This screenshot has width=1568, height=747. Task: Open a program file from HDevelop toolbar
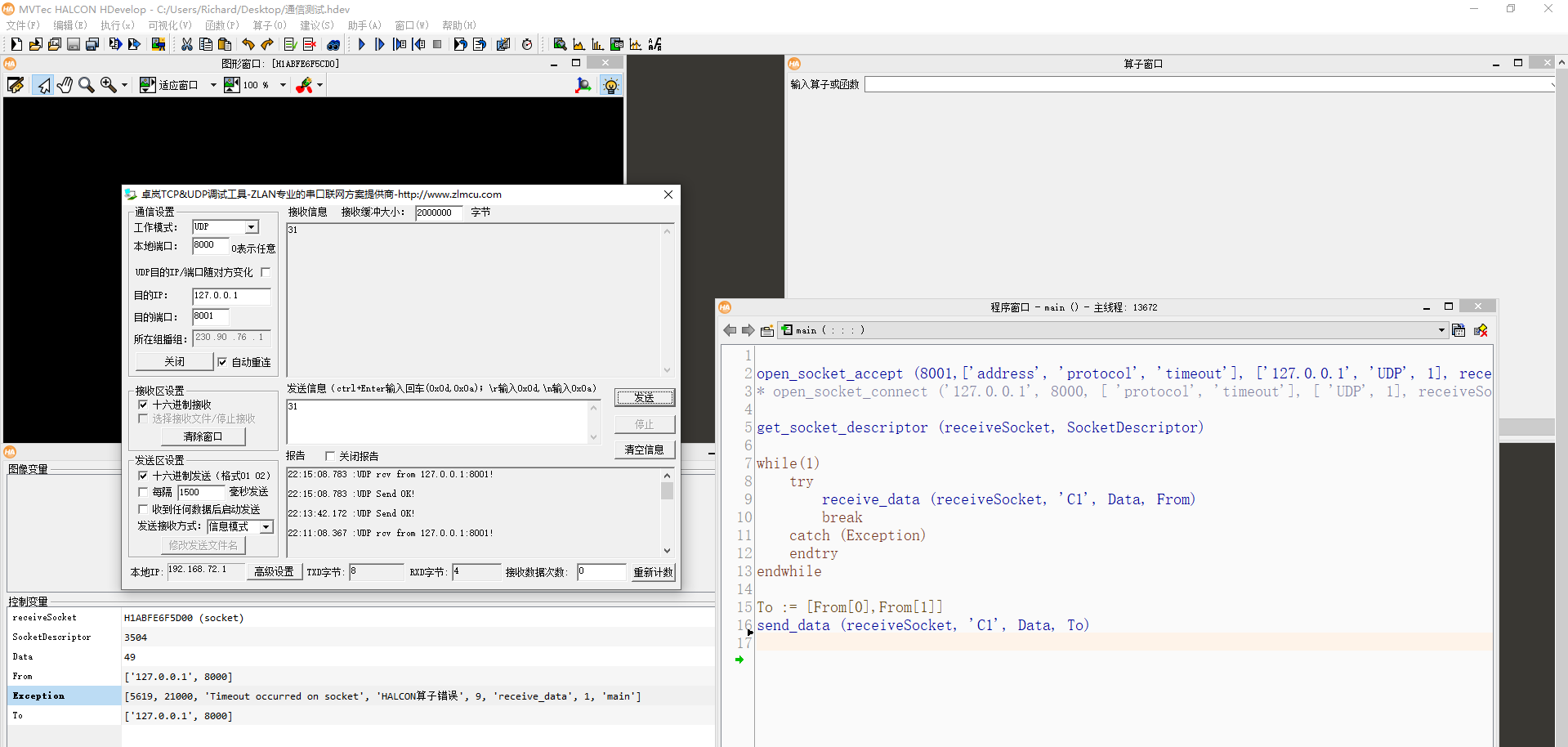(35, 44)
